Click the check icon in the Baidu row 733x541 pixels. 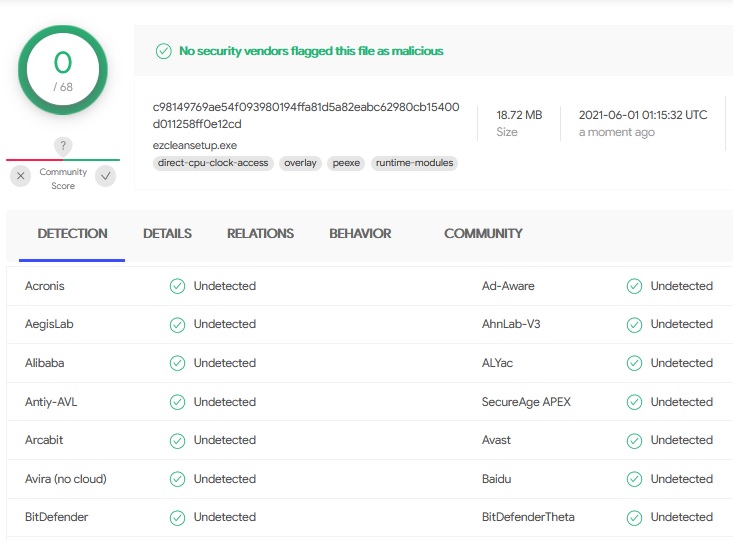click(x=634, y=479)
